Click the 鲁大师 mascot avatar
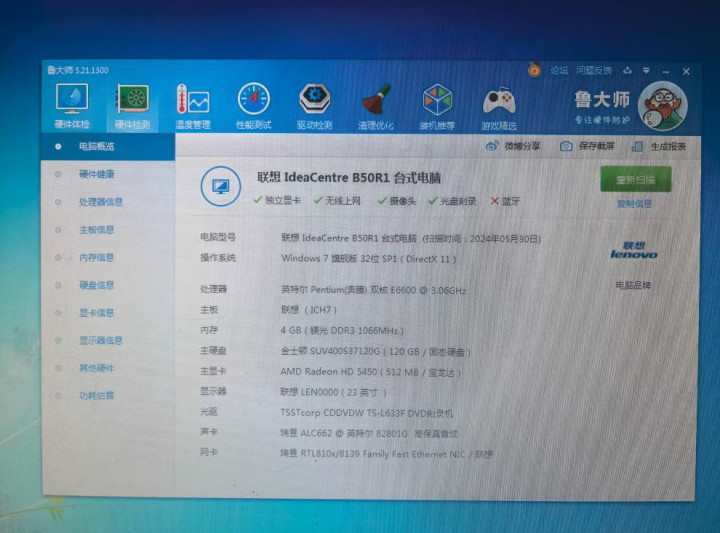 coord(662,106)
